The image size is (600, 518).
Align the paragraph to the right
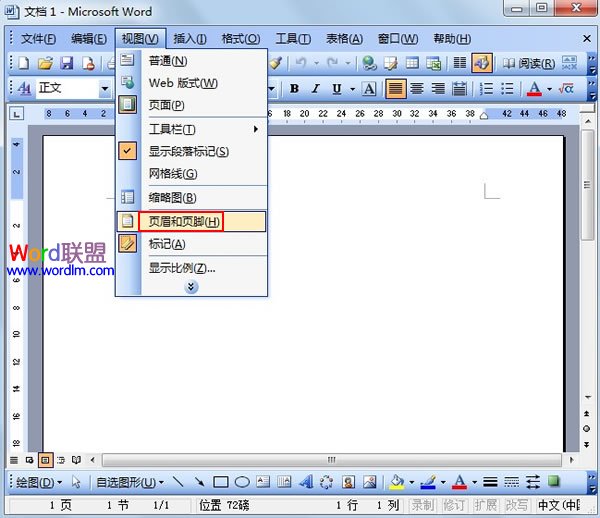point(438,89)
